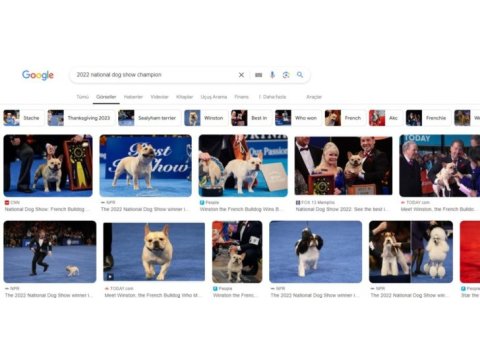Select the Akc filter chip
The width and height of the screenshot is (480, 360).
click(385, 118)
